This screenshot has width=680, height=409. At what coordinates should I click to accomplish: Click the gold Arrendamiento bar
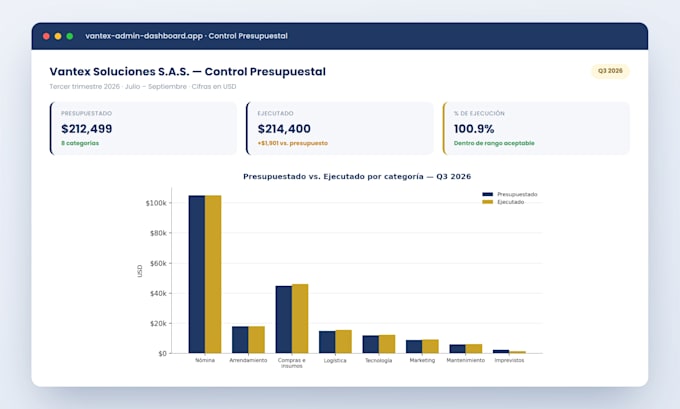(x=256, y=340)
